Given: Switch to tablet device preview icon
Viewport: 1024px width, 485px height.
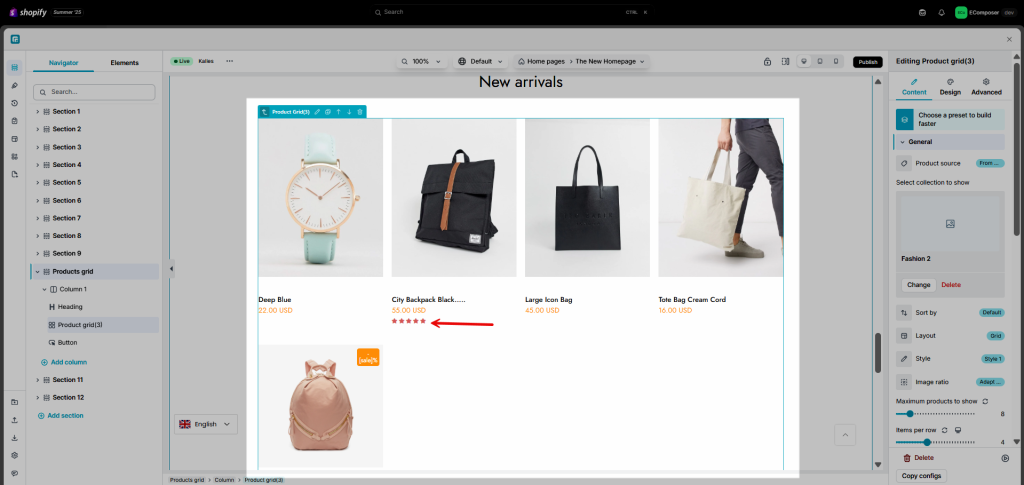Looking at the screenshot, I should click(x=820, y=61).
